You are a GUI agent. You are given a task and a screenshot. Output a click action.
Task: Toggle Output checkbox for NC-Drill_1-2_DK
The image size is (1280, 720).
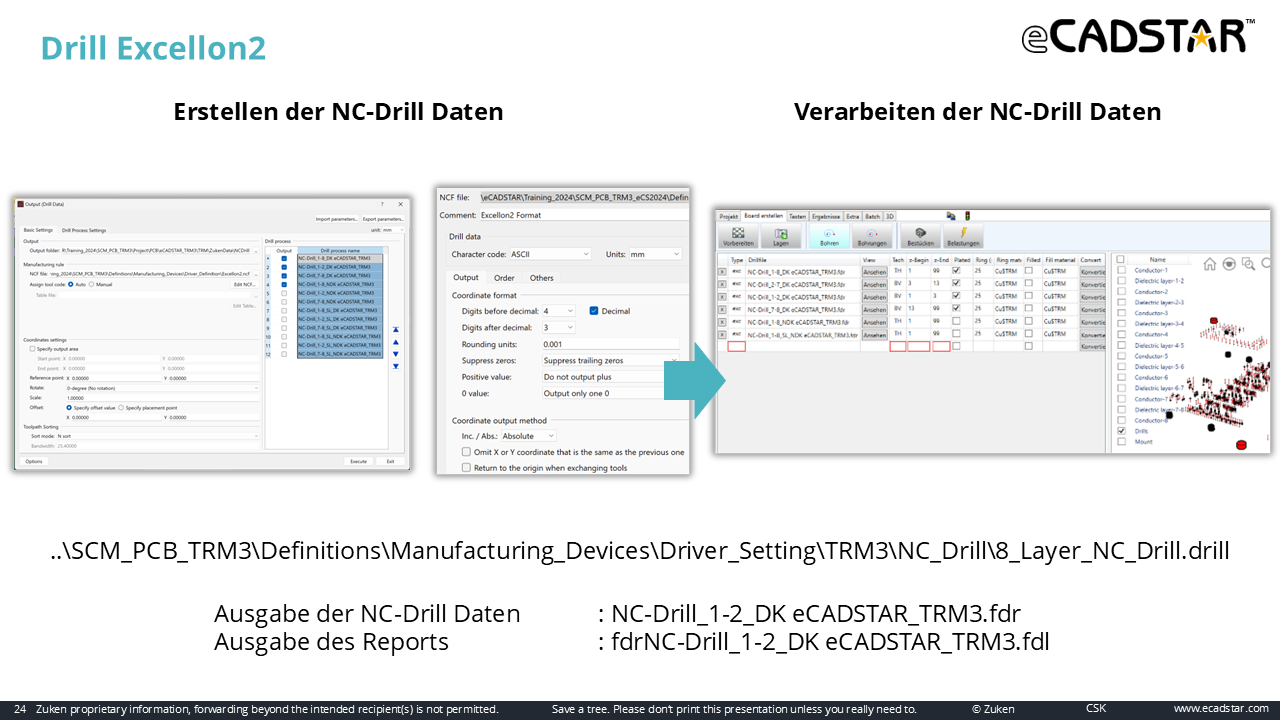pyautogui.click(x=284, y=267)
